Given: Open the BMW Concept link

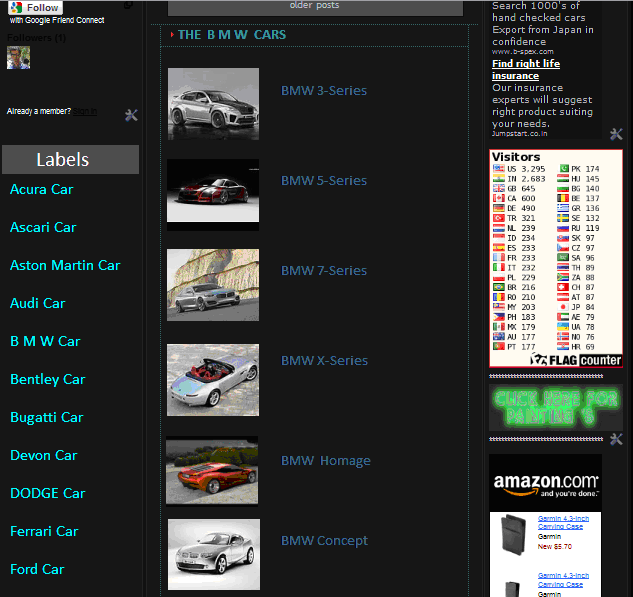Looking at the screenshot, I should coord(324,540).
